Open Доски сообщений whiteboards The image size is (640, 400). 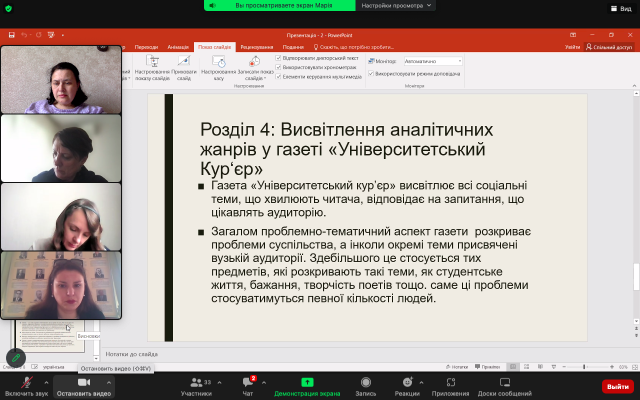tap(504, 386)
